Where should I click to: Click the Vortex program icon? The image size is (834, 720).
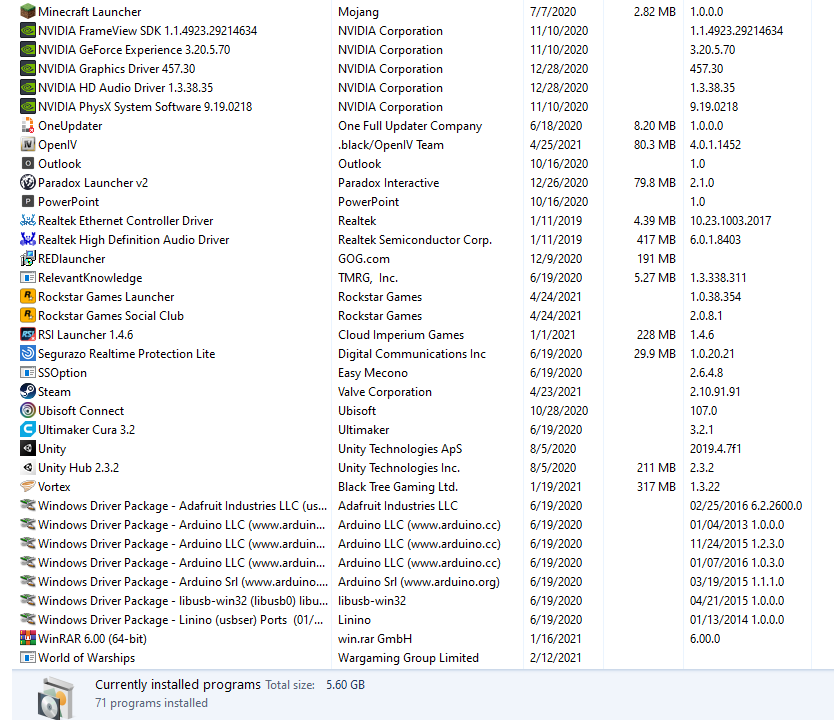coord(28,486)
